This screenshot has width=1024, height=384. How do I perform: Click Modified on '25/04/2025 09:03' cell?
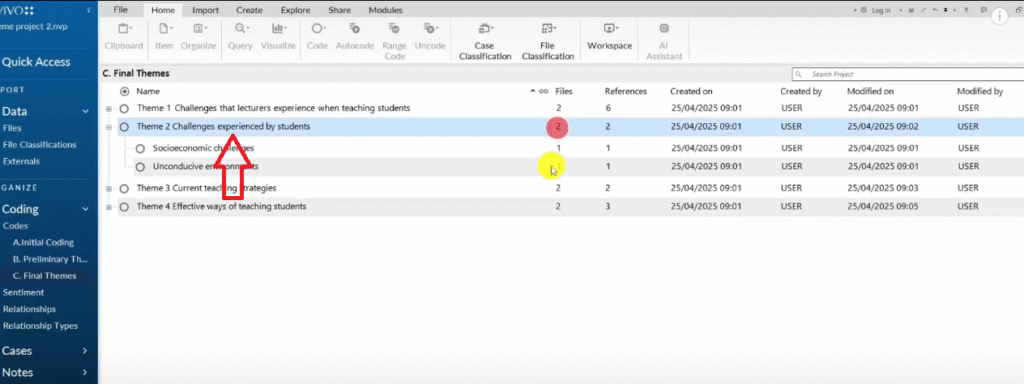coord(884,188)
